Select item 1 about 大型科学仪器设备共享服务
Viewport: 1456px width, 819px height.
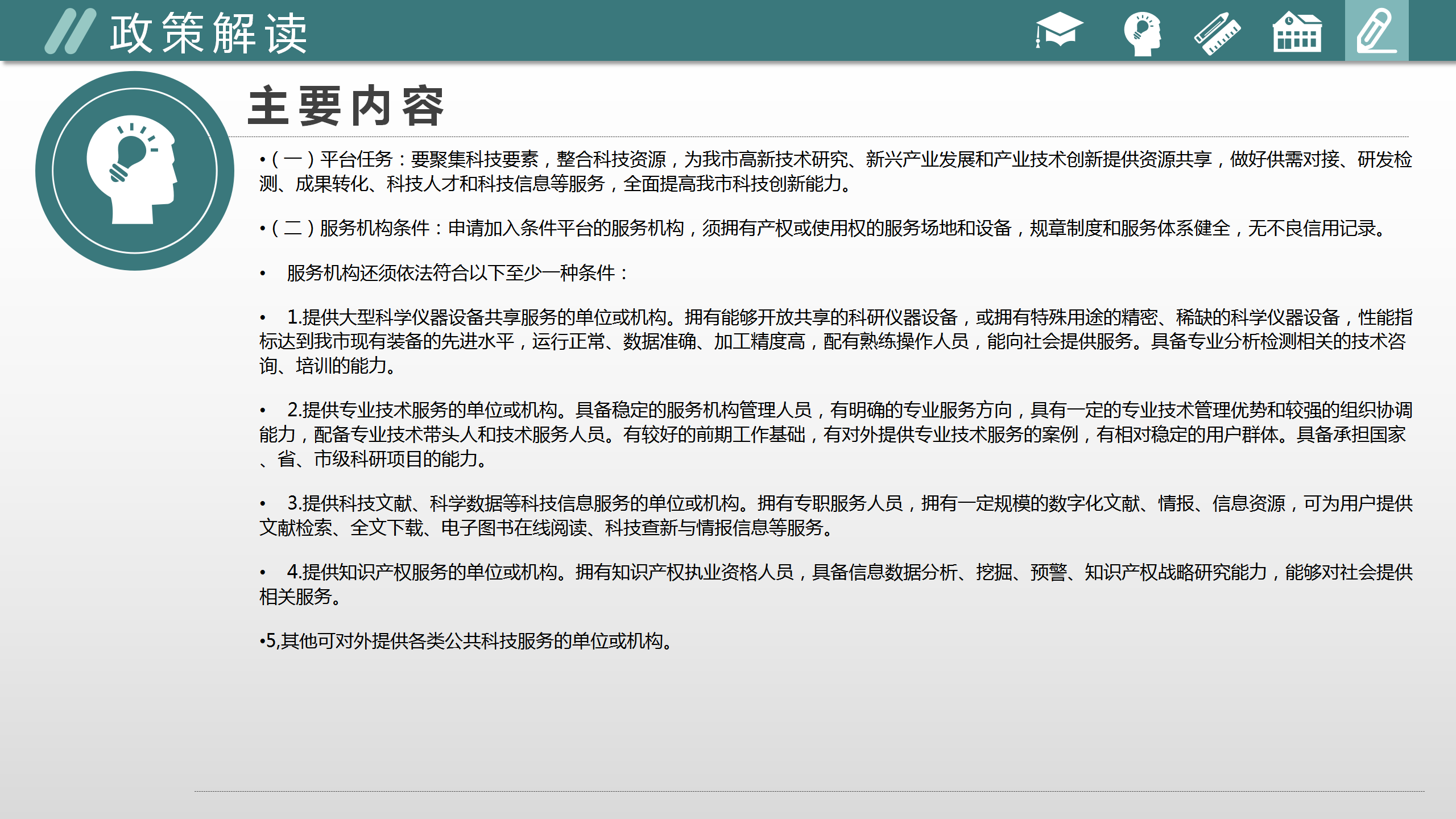[x=835, y=341]
